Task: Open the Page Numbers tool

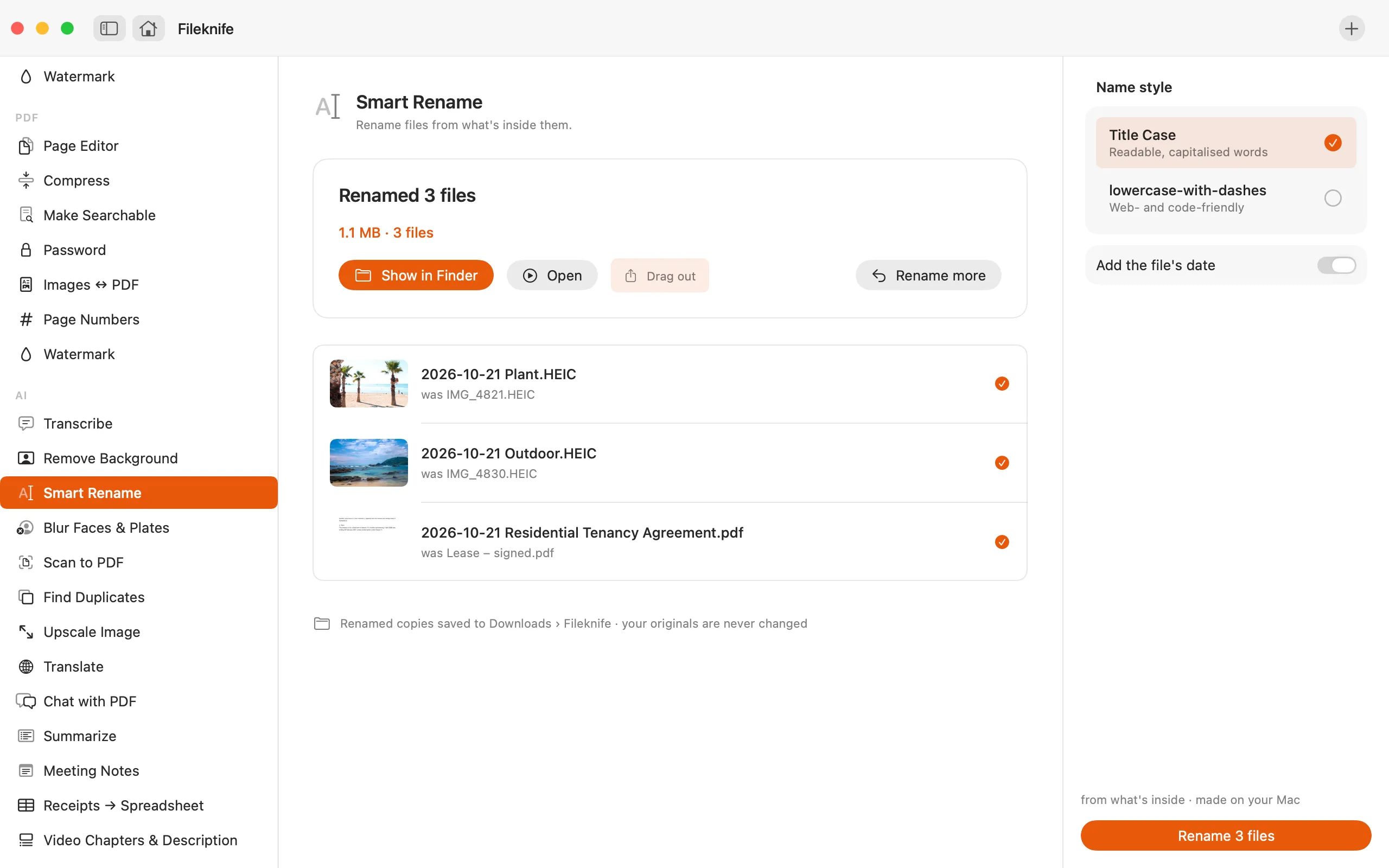Action: tap(139, 319)
